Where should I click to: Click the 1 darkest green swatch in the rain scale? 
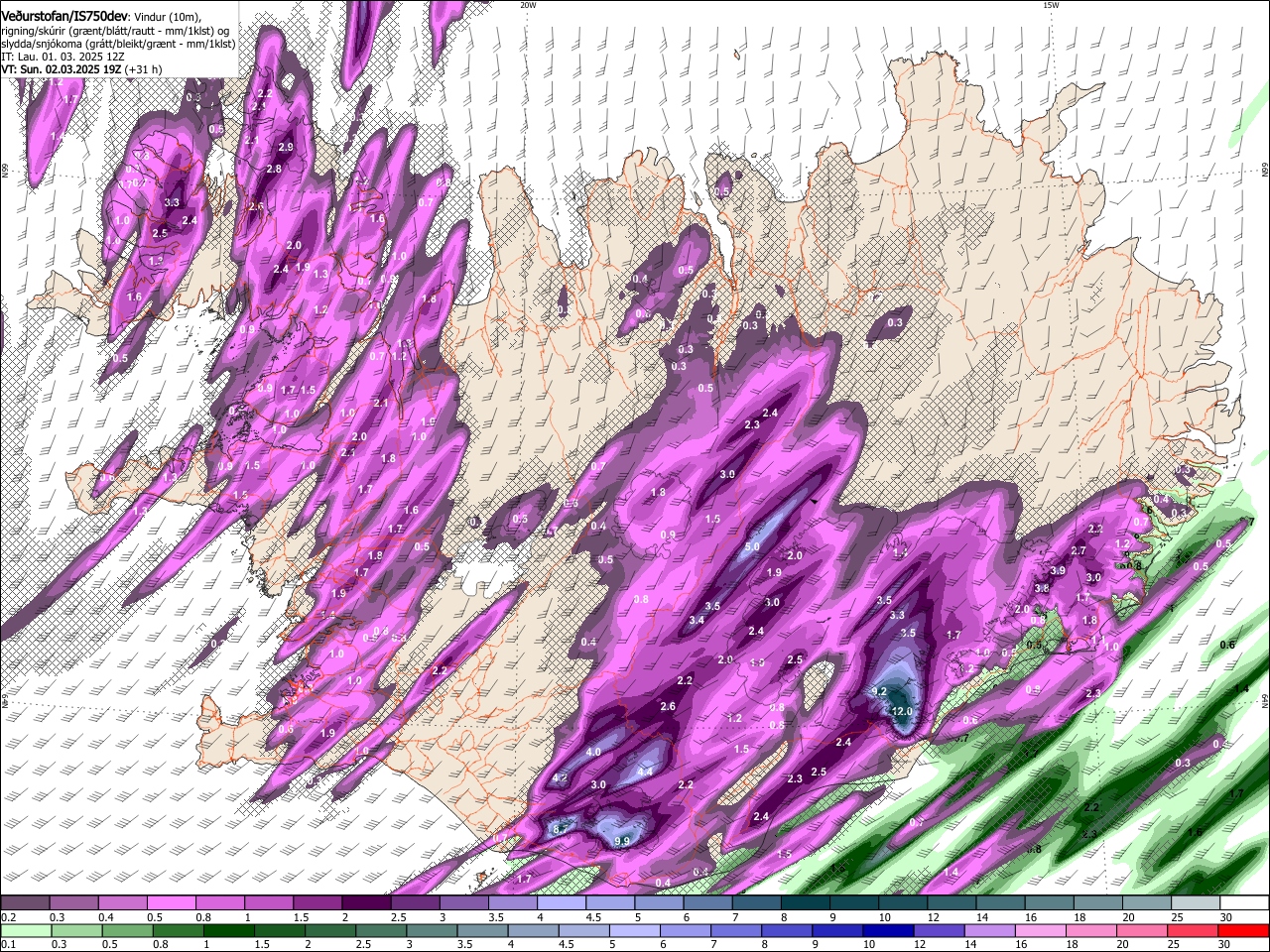coord(228,930)
